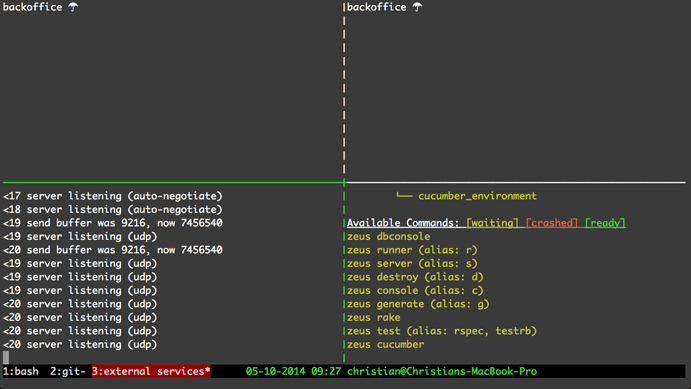Switch to the 1:bash tmux window
Viewport: 691px width, 389px height.
(x=21, y=371)
